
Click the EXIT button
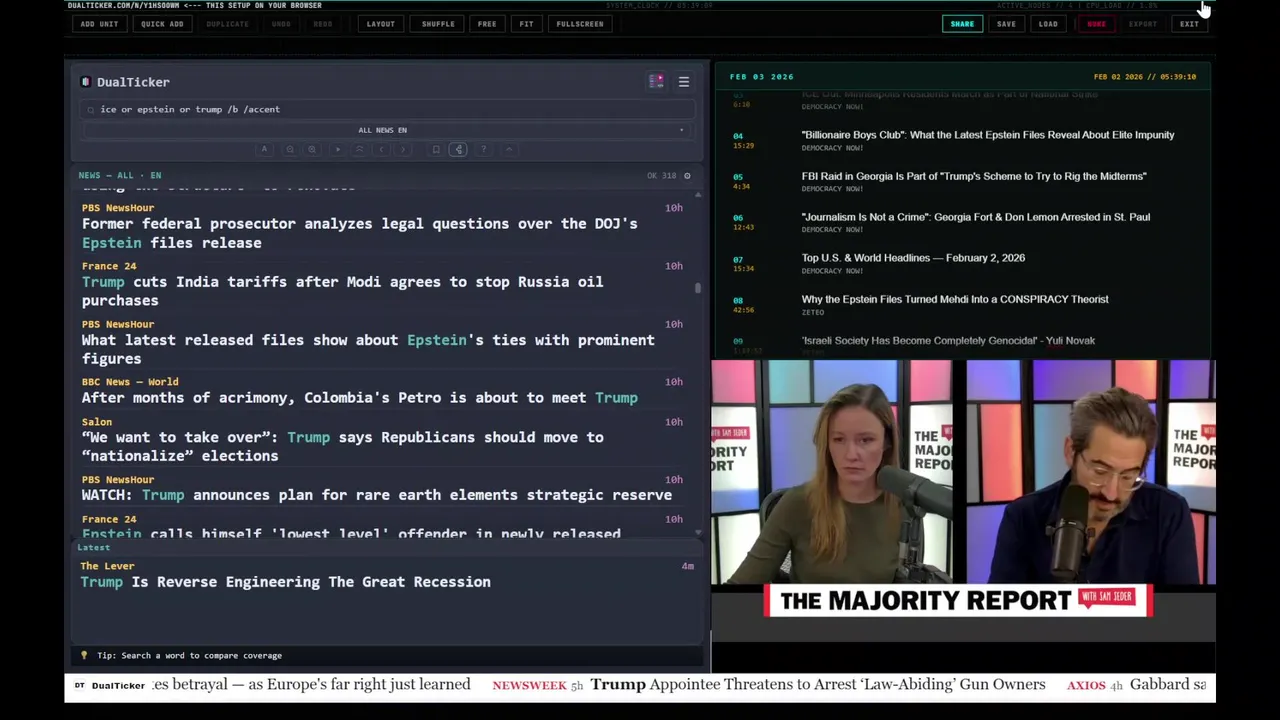[x=1189, y=24]
